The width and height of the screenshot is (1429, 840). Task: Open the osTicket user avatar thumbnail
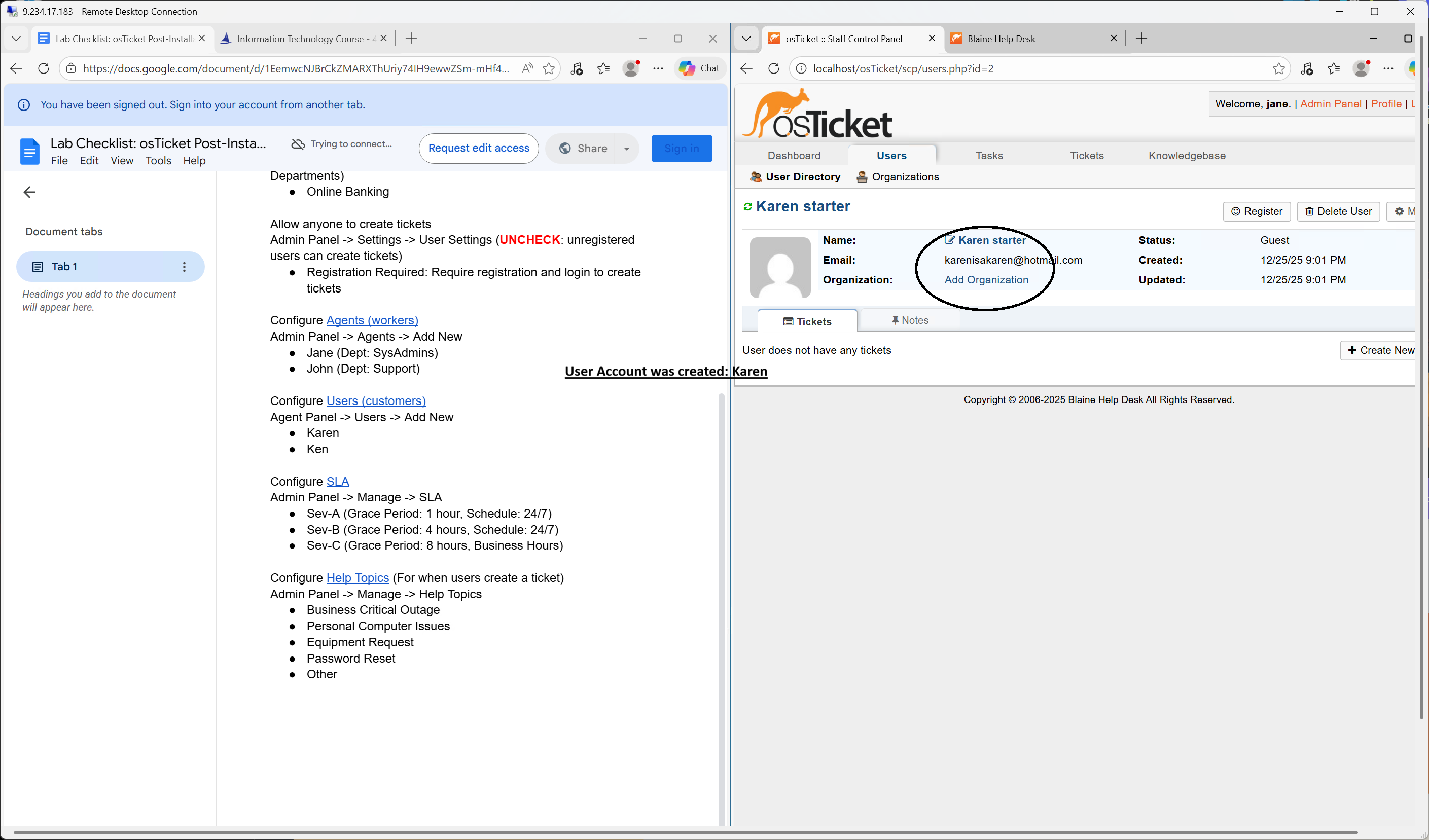(x=780, y=267)
